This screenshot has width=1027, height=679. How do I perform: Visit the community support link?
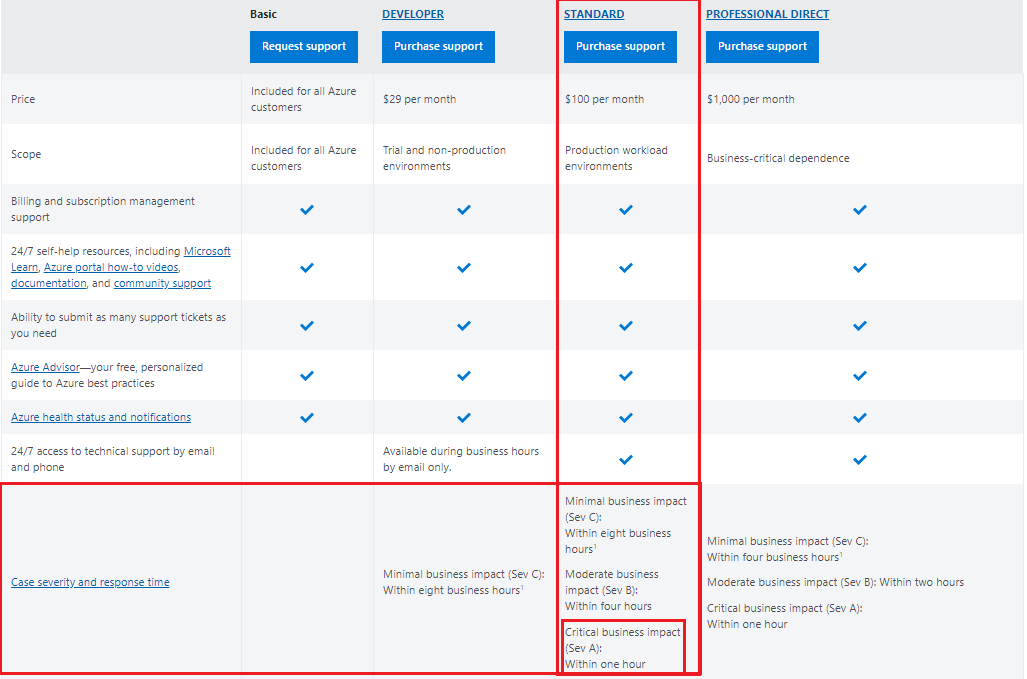coord(162,283)
